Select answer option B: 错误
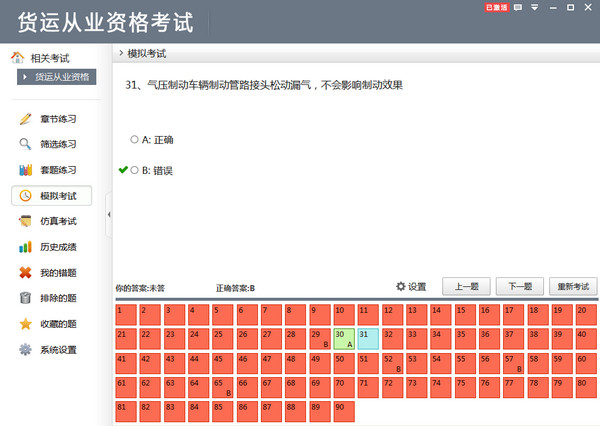The width and height of the screenshot is (600, 426). tap(135, 170)
